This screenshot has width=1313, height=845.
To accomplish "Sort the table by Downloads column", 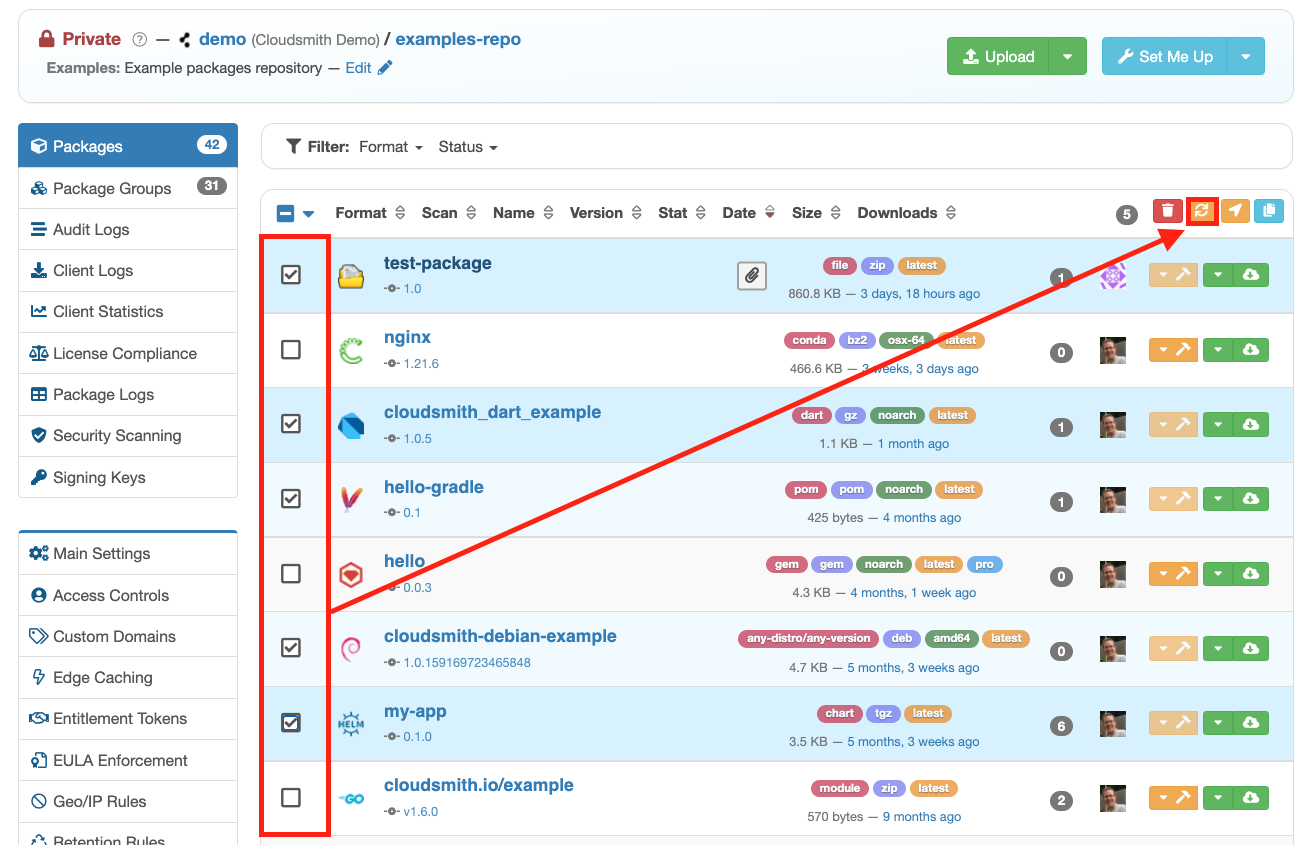I will tap(907, 213).
